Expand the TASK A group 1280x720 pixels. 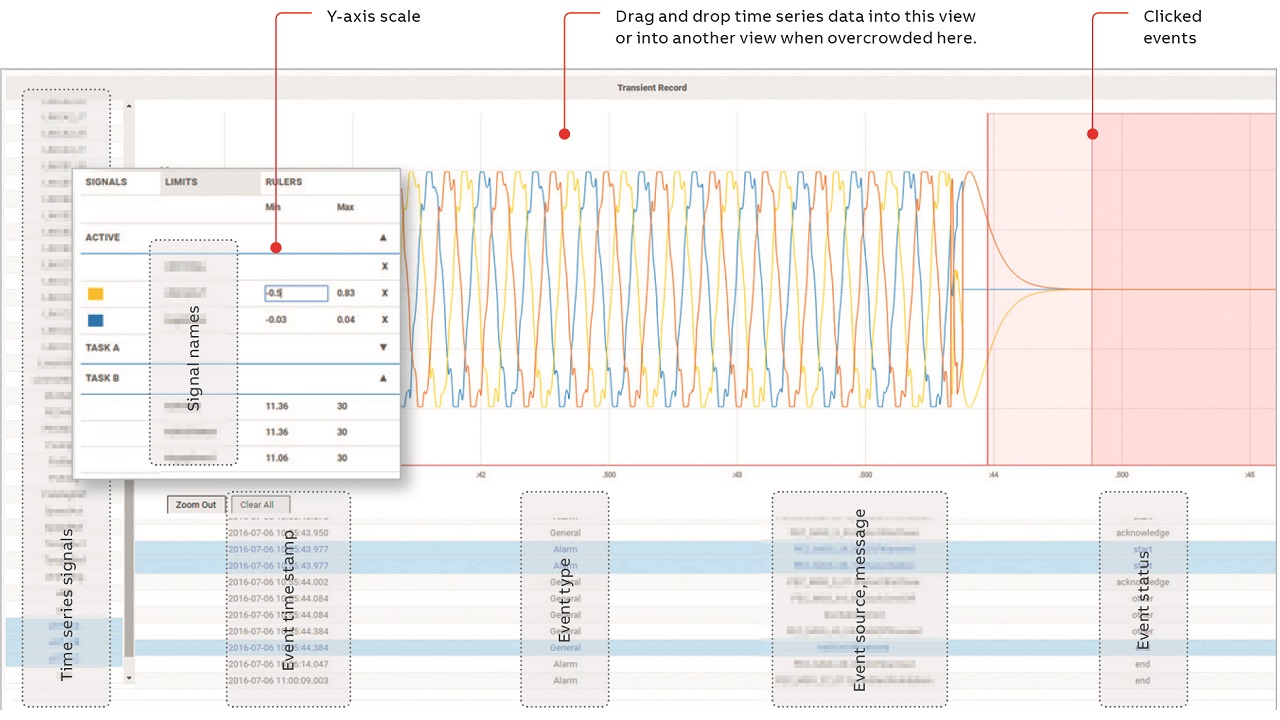tap(384, 348)
